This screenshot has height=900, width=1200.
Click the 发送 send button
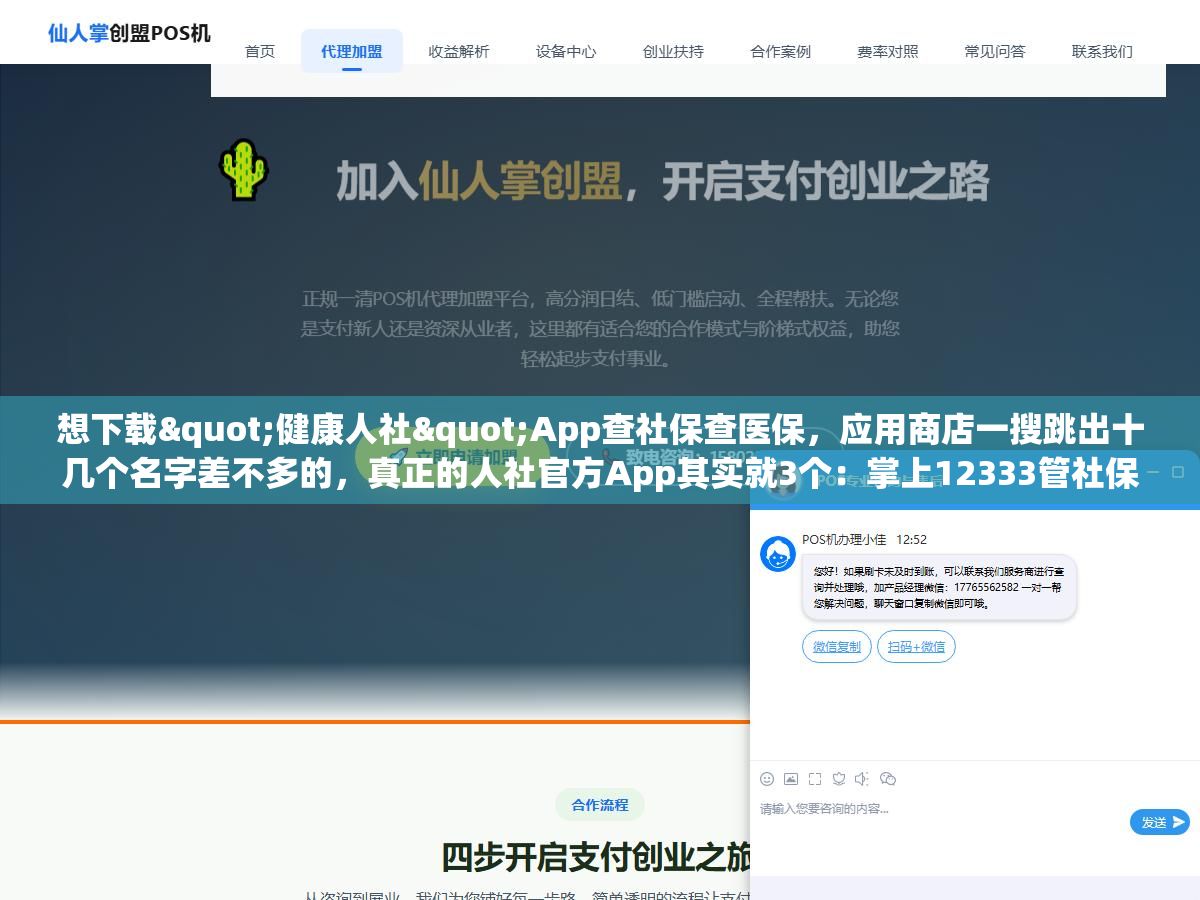pos(1160,822)
